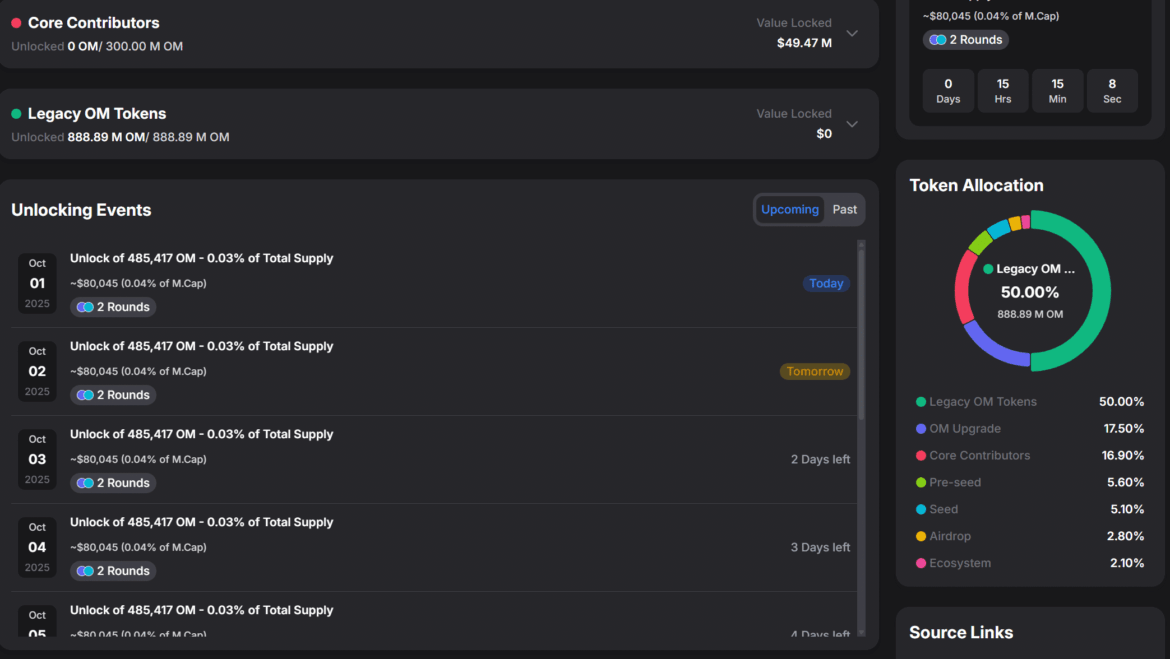Switch to Past unlocking events
The image size is (1170, 659).
tap(845, 210)
